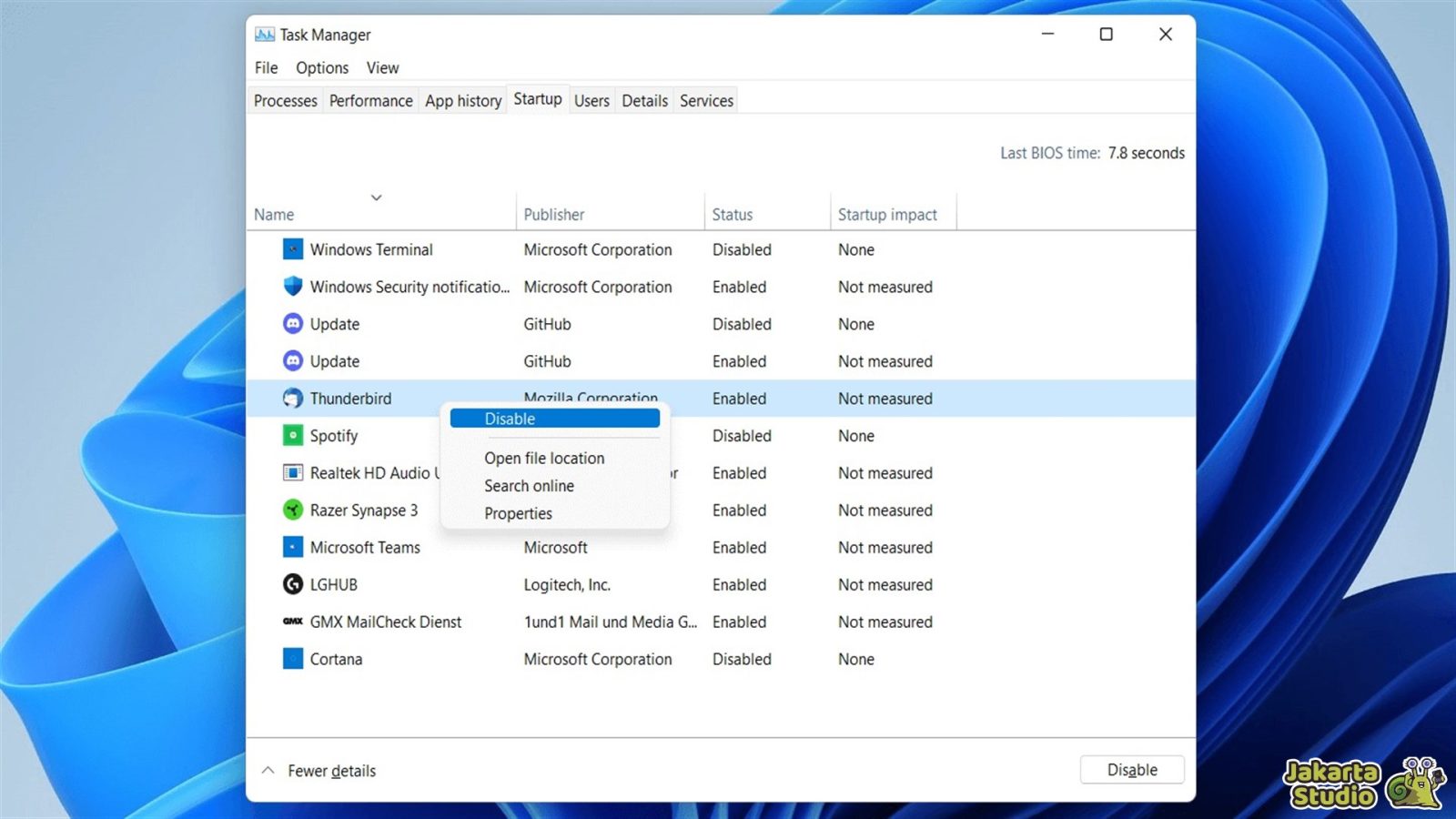Click the Spotify green icon
The height and width of the screenshot is (819, 1456).
click(x=292, y=436)
